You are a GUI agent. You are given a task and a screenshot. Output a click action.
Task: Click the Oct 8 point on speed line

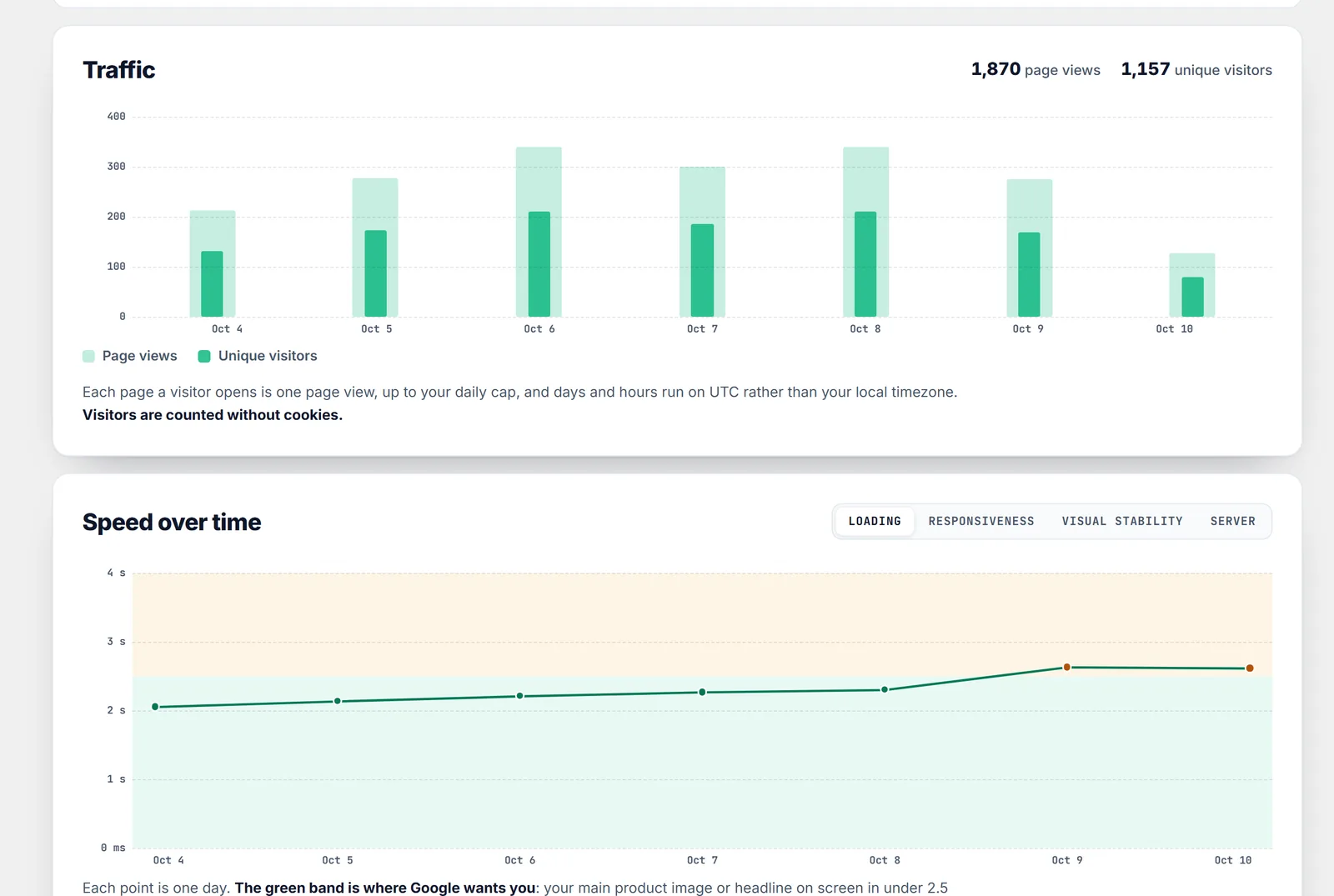(885, 689)
